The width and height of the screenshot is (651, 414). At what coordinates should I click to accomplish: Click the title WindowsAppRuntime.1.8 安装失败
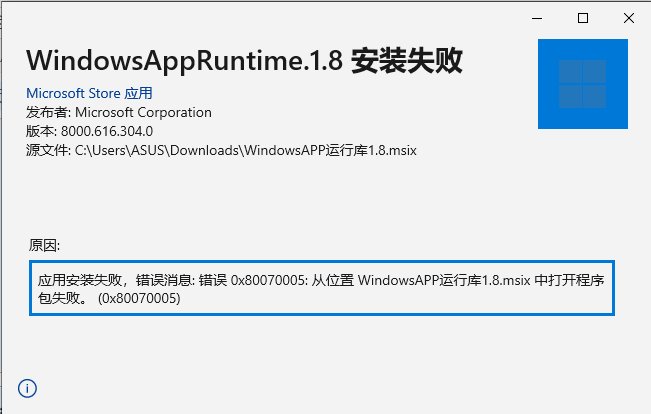(244, 61)
